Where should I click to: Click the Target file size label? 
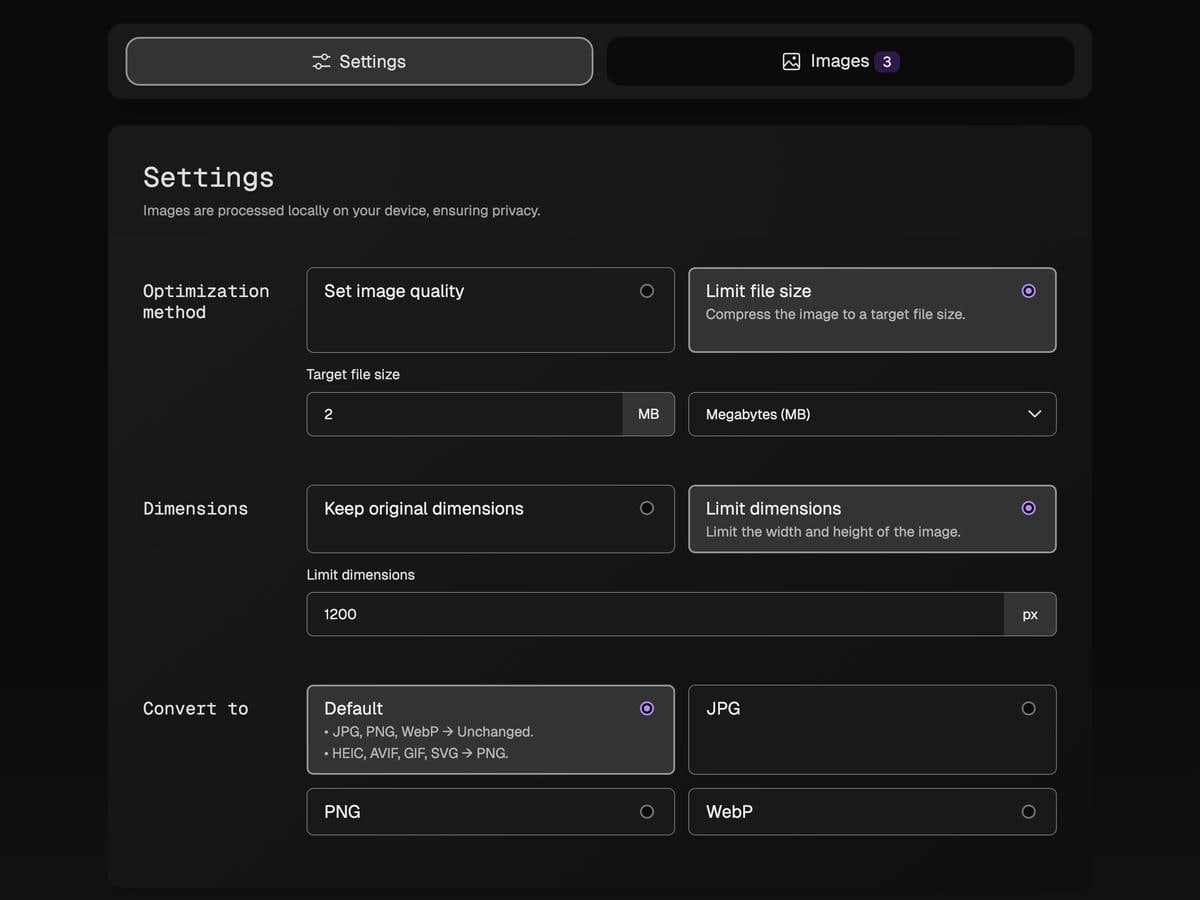tap(353, 374)
